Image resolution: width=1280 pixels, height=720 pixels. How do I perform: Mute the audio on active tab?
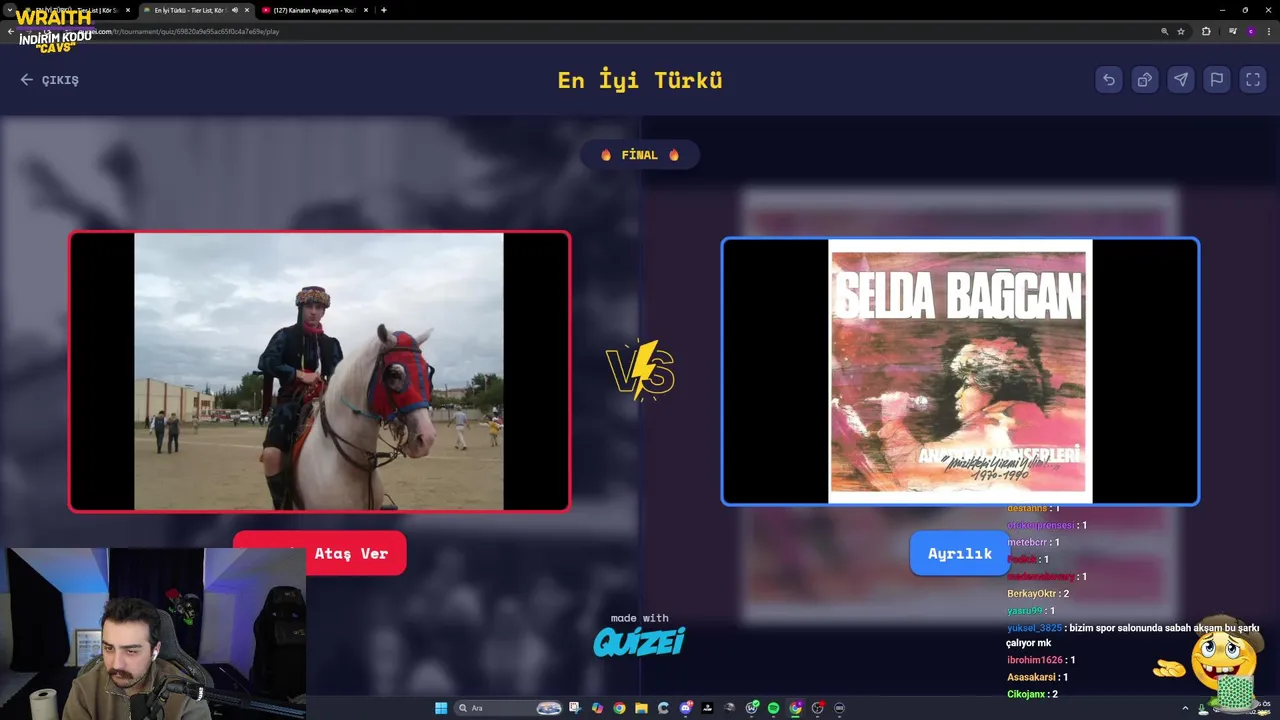(235, 10)
